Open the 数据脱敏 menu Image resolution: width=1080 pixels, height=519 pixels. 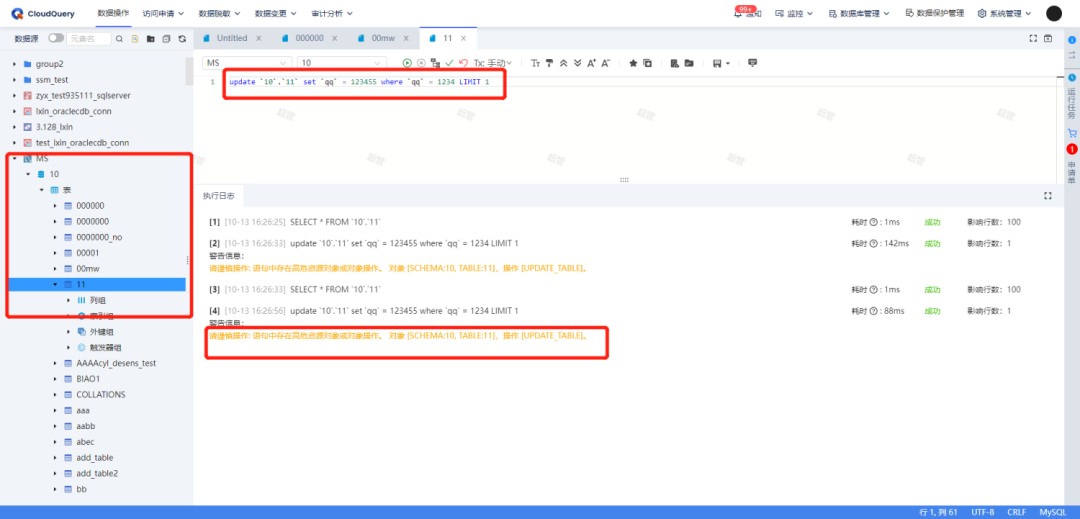pyautogui.click(x=219, y=13)
